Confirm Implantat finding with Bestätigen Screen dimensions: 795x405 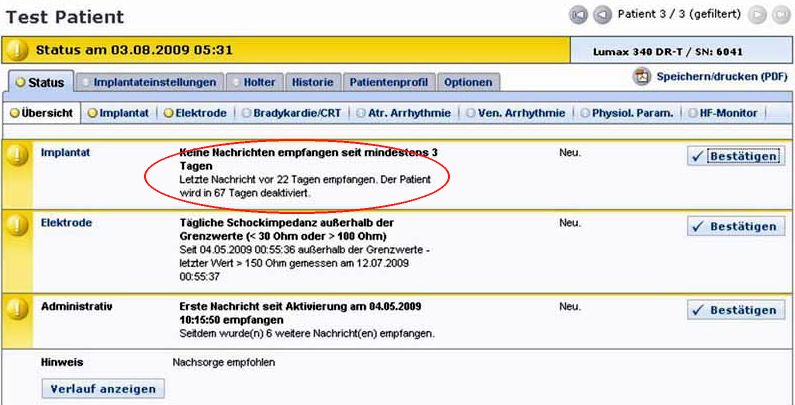735,157
